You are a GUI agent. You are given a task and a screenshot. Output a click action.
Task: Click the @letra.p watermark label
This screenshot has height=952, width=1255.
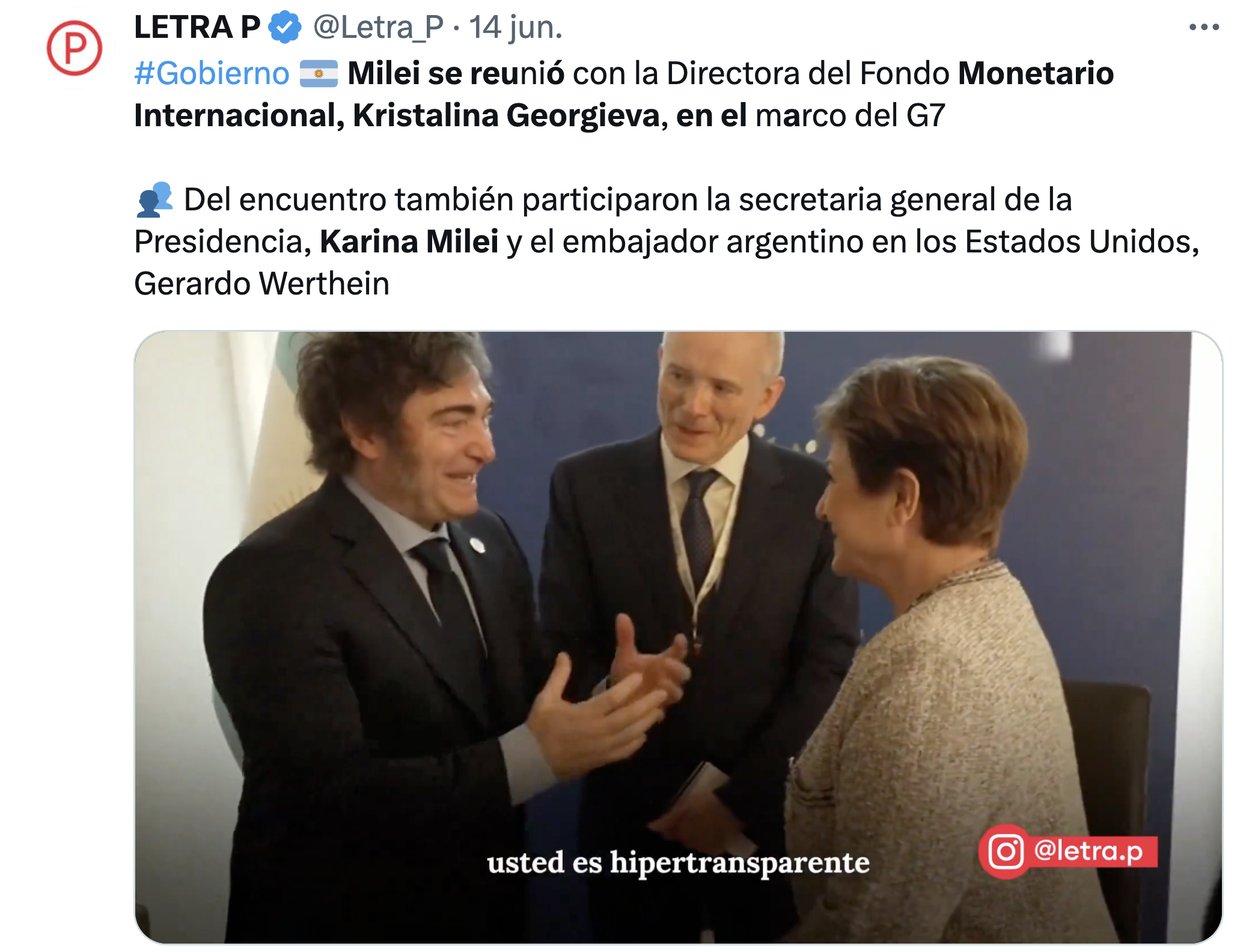(x=1089, y=852)
